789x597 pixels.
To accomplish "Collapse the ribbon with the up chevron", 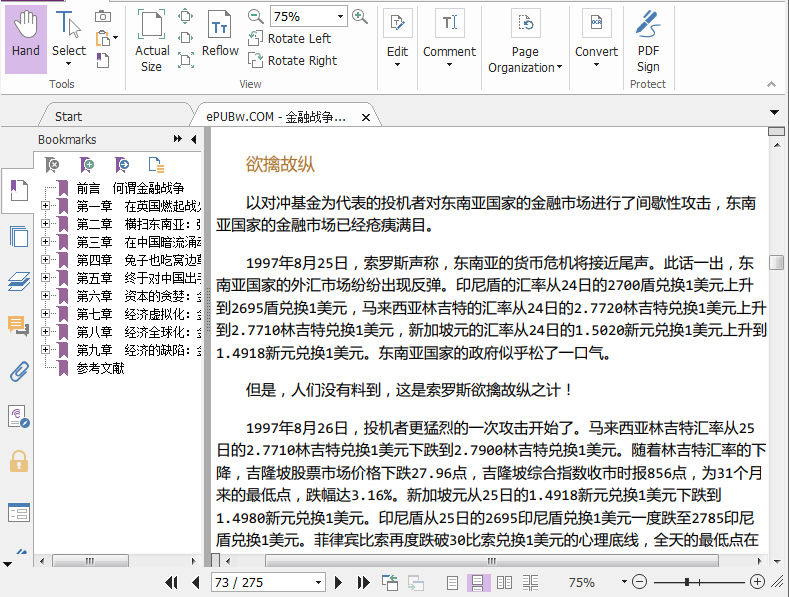I will point(771,84).
